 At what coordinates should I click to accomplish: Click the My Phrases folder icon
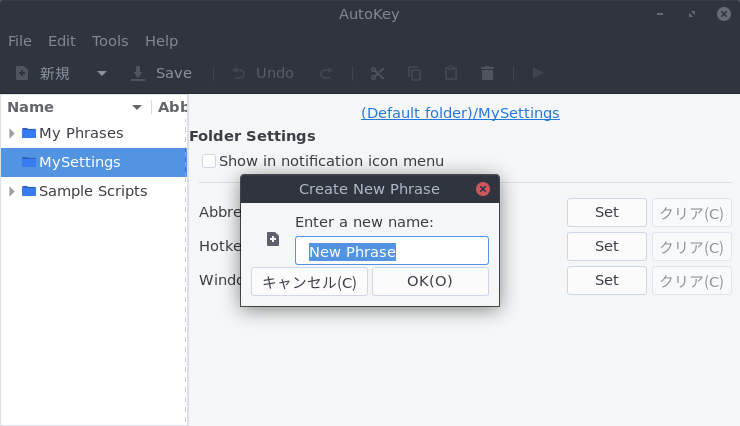(29, 134)
